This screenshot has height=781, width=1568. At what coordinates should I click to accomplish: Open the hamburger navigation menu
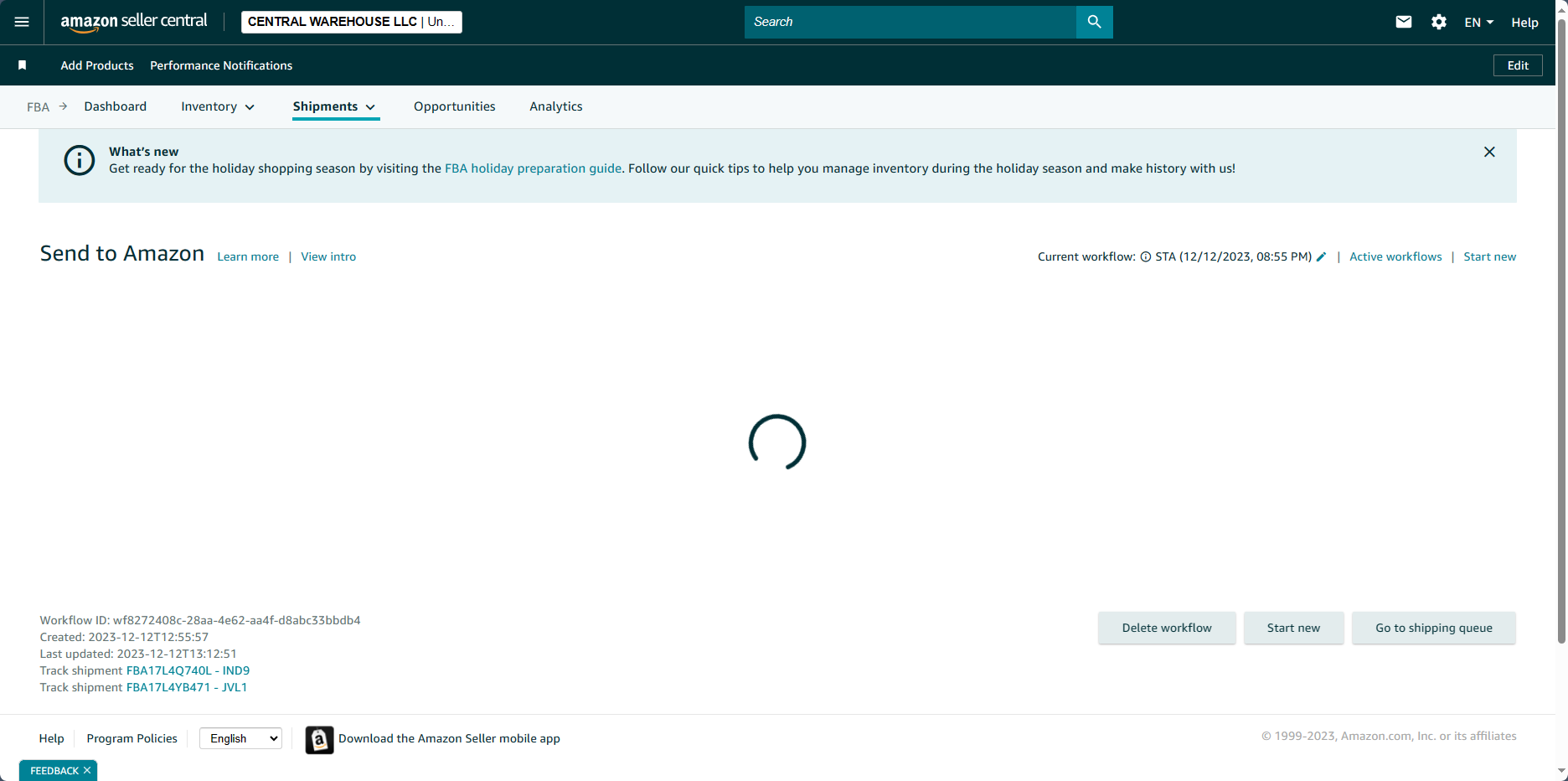point(22,22)
